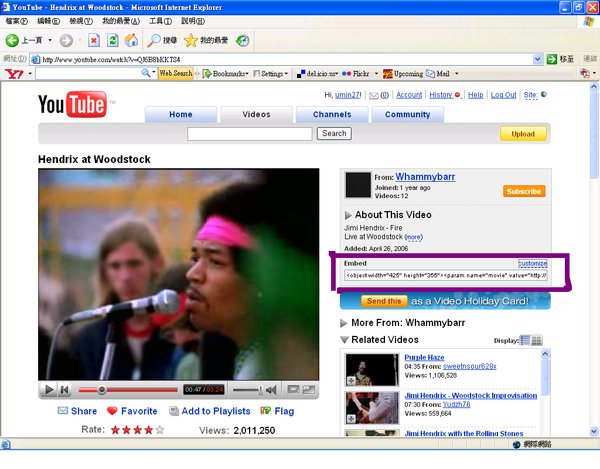This screenshot has width=600, height=469.
Task: Stop page loading with the red X icon
Action: [94, 40]
